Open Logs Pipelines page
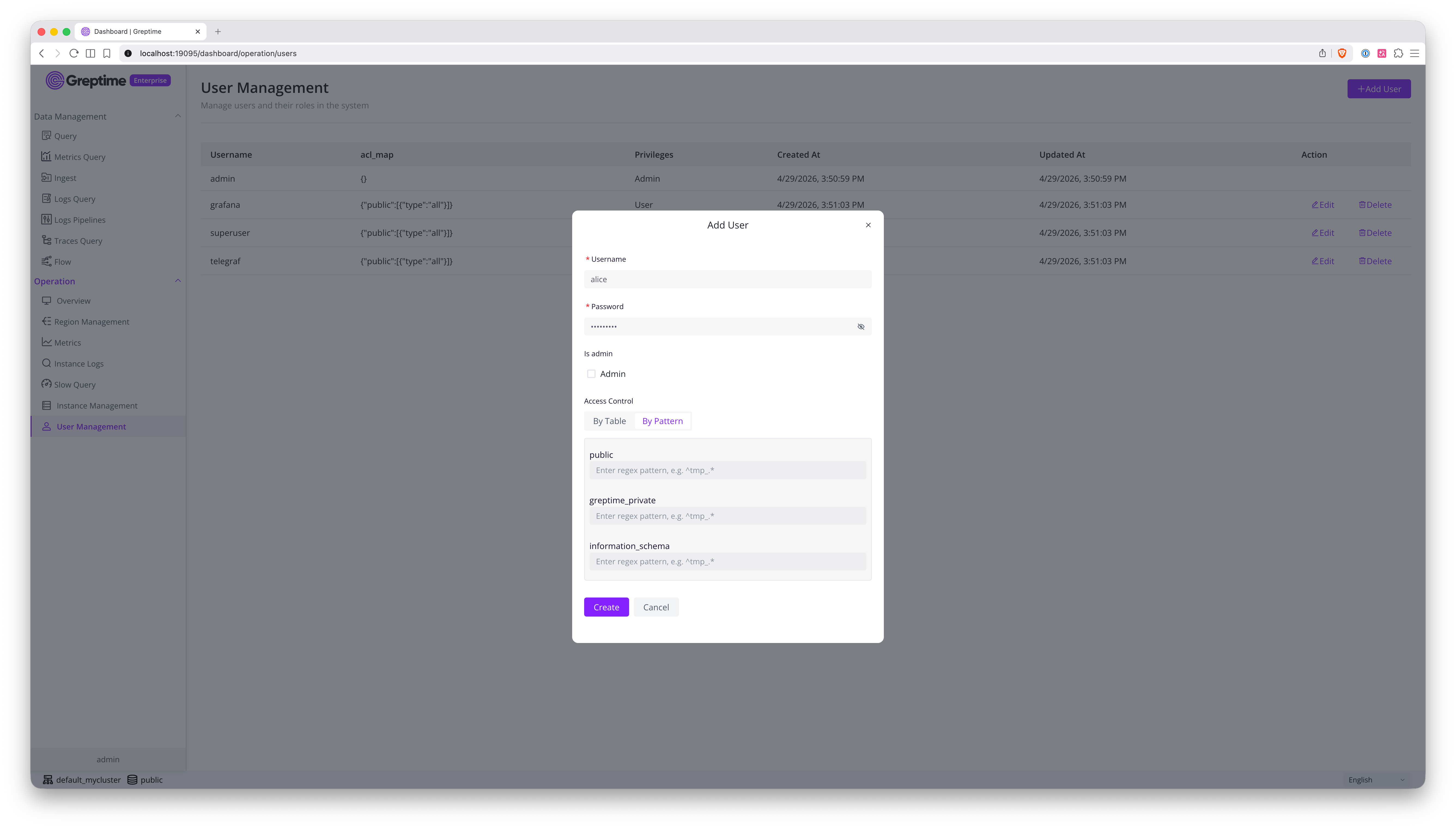This screenshot has width=1456, height=829. pos(74,220)
